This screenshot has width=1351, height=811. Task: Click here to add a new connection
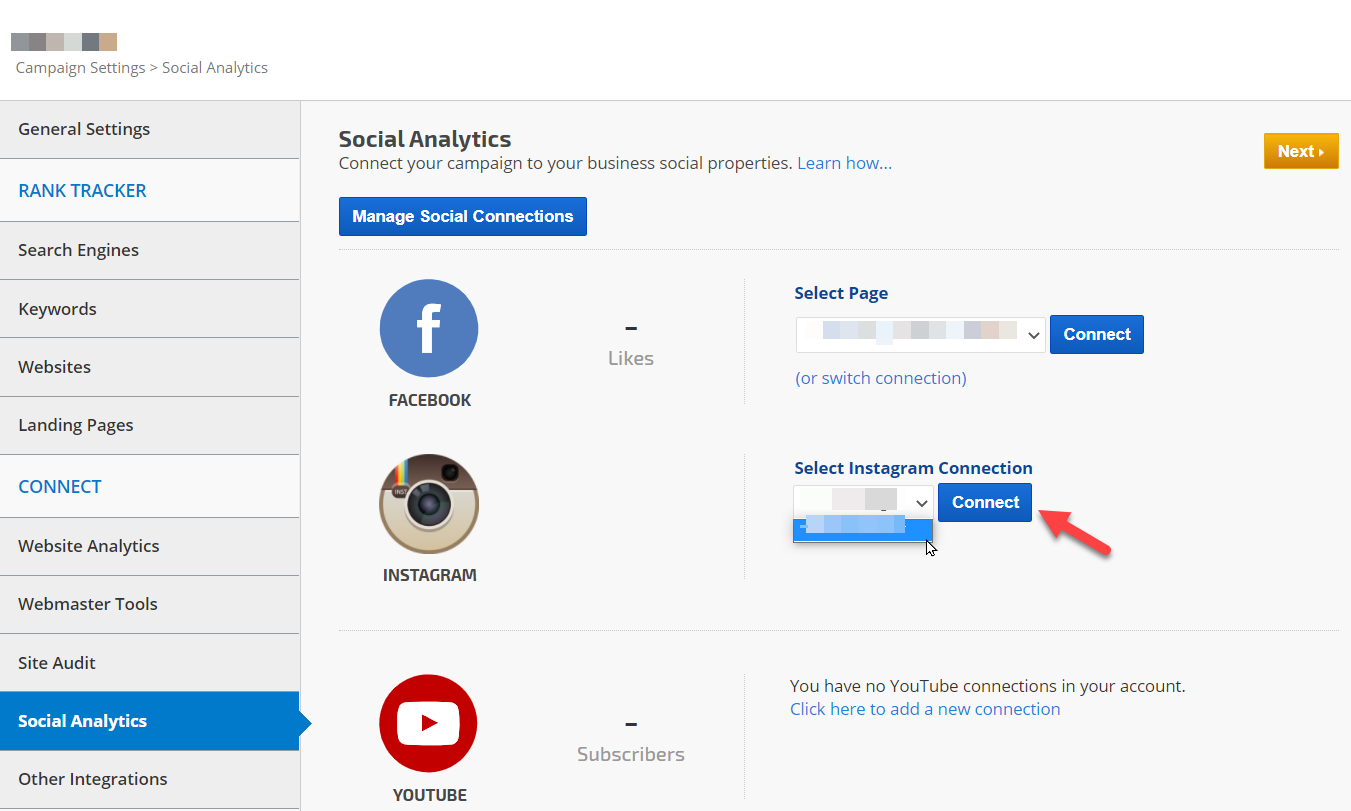[x=924, y=709]
